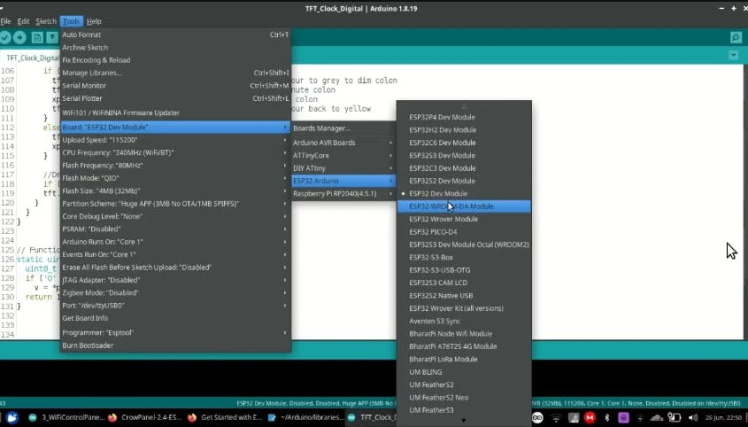Expand Flash Frequency: "80MHz" submenu
The image size is (748, 427).
176,165
